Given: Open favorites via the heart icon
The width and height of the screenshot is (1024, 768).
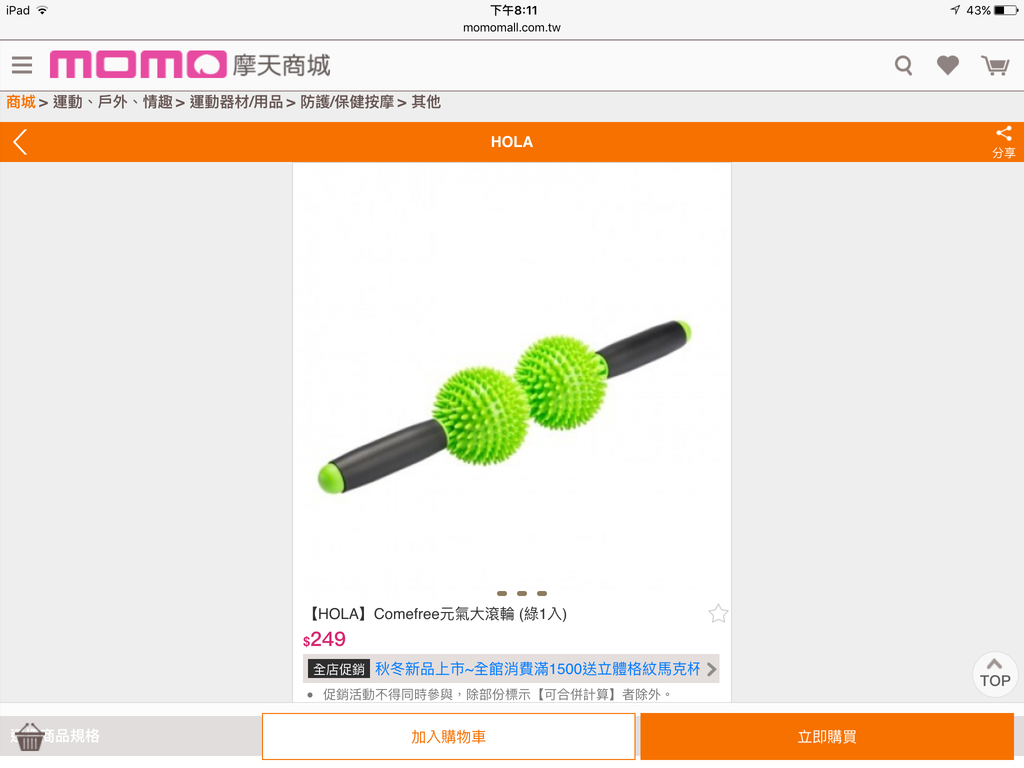Looking at the screenshot, I should click(x=948, y=65).
